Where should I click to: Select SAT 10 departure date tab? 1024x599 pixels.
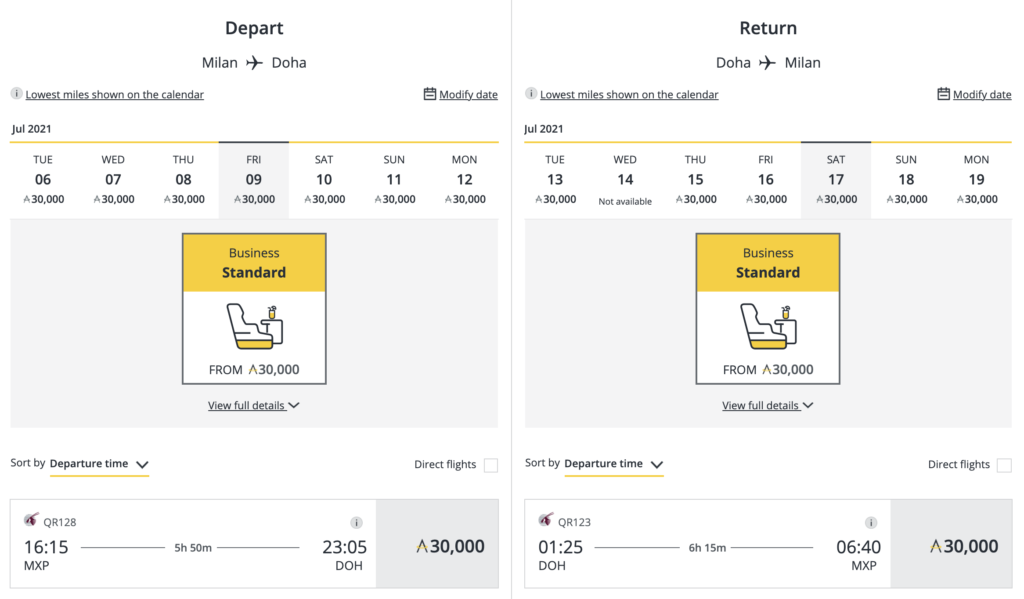pyautogui.click(x=324, y=180)
